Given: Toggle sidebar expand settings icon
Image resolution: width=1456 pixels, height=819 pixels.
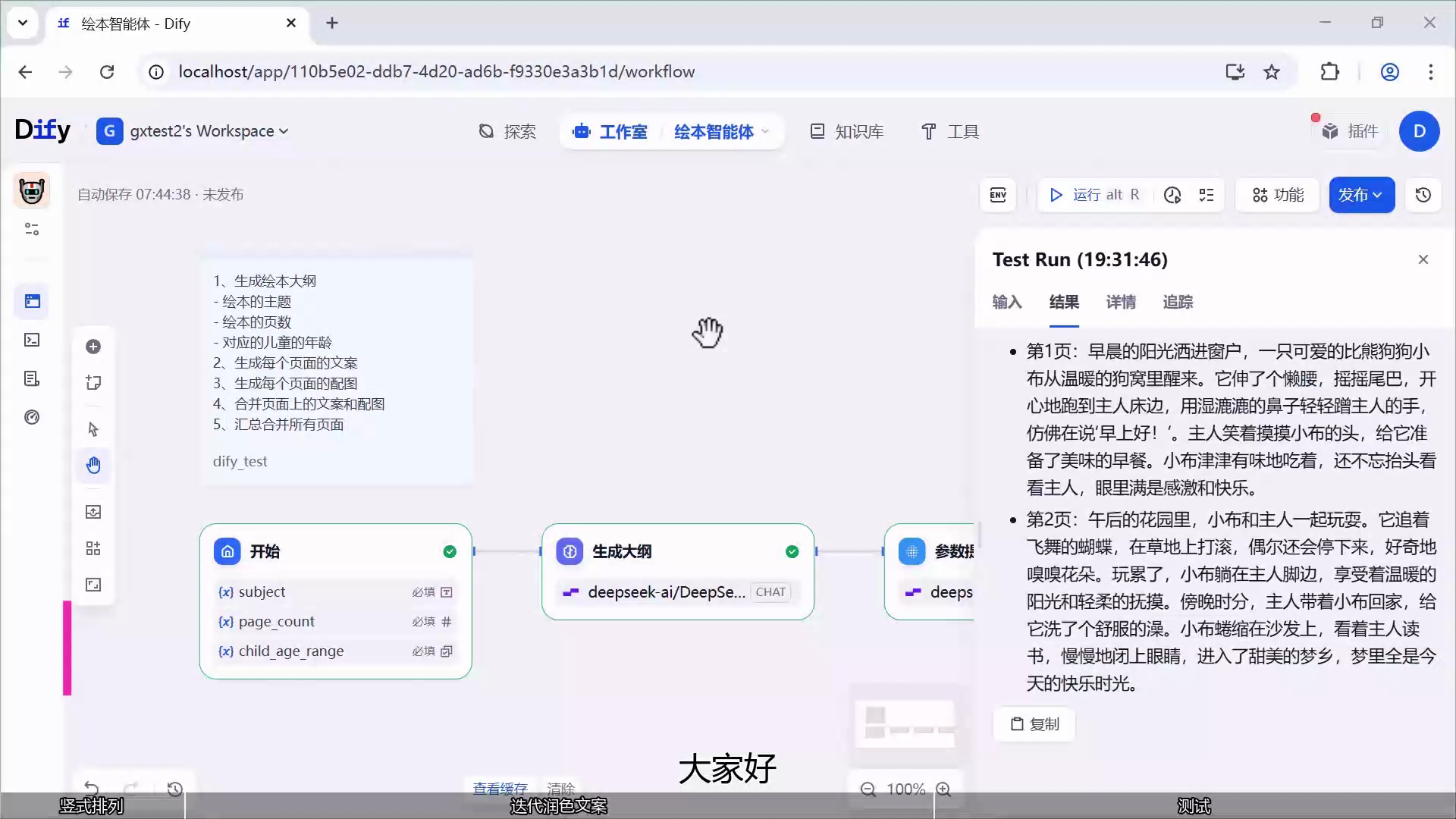Looking at the screenshot, I should tap(32, 229).
